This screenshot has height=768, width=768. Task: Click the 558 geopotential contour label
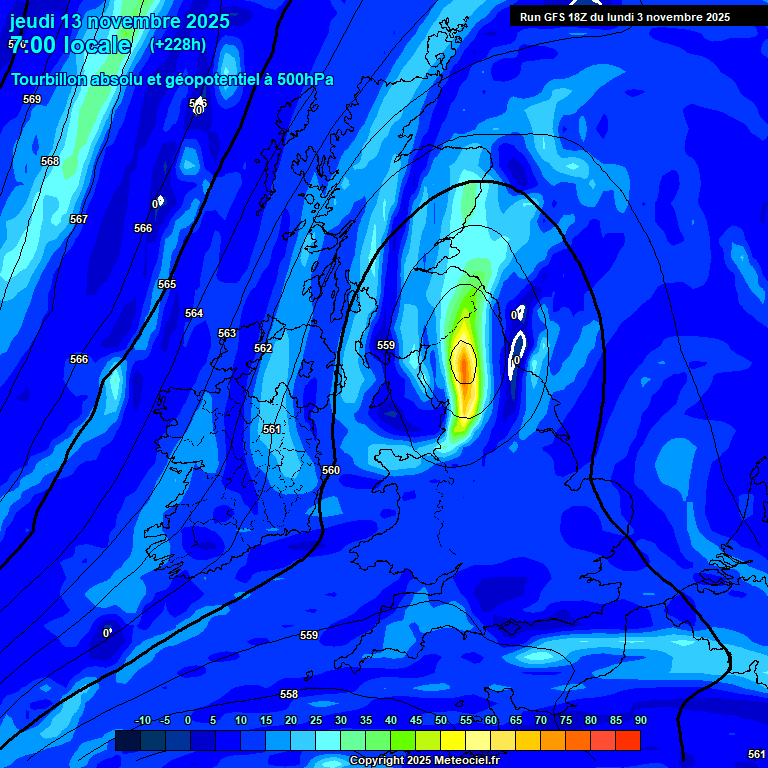tap(289, 694)
